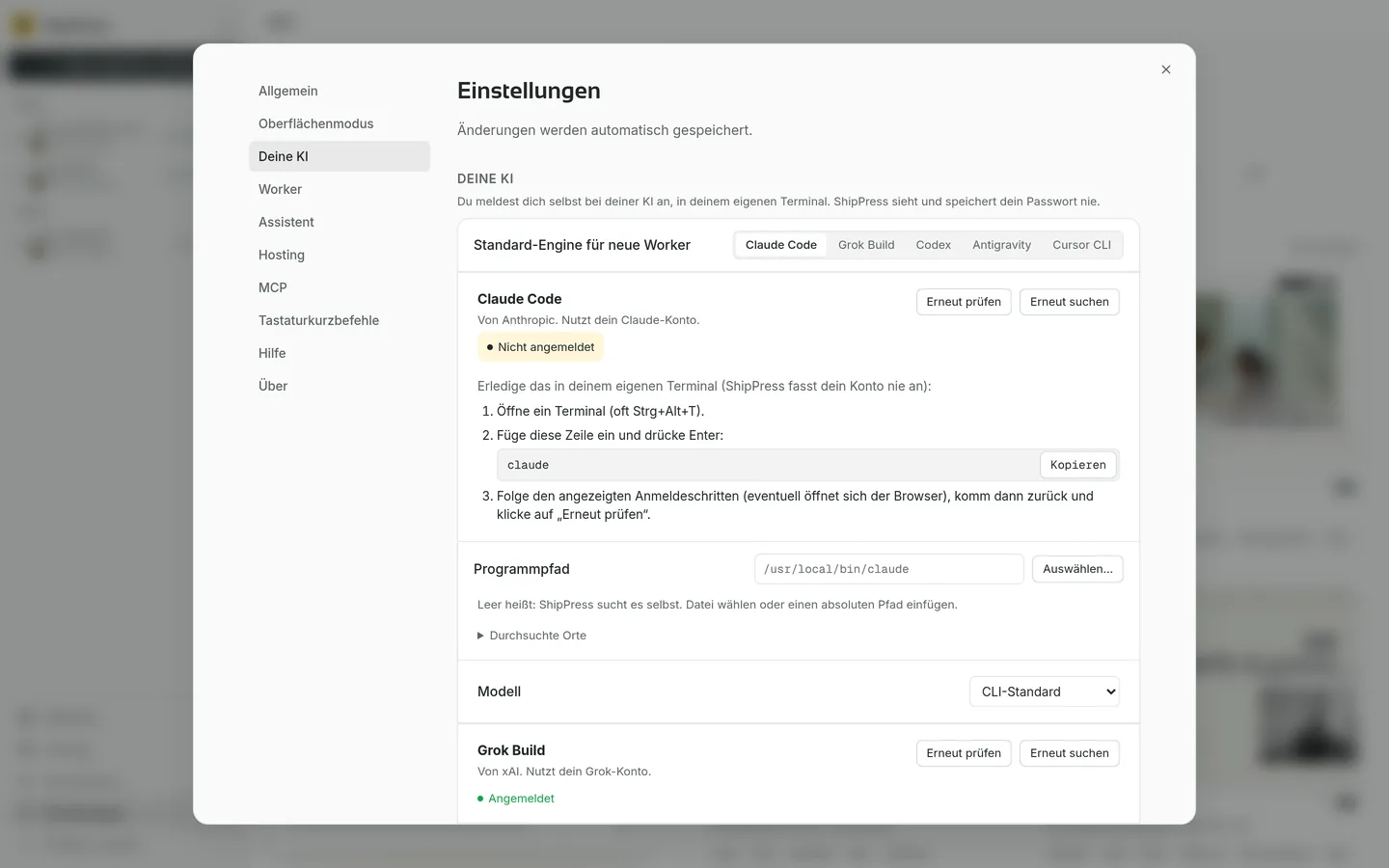
Task: Click Erneut prüfen for Claude Code
Action: tap(964, 302)
